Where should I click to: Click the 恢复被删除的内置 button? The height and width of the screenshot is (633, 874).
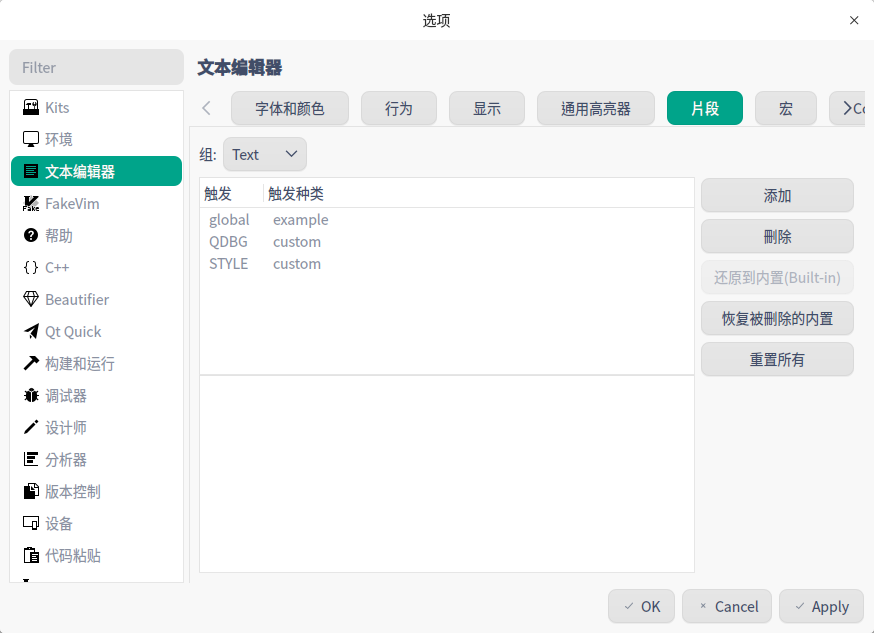(x=777, y=318)
